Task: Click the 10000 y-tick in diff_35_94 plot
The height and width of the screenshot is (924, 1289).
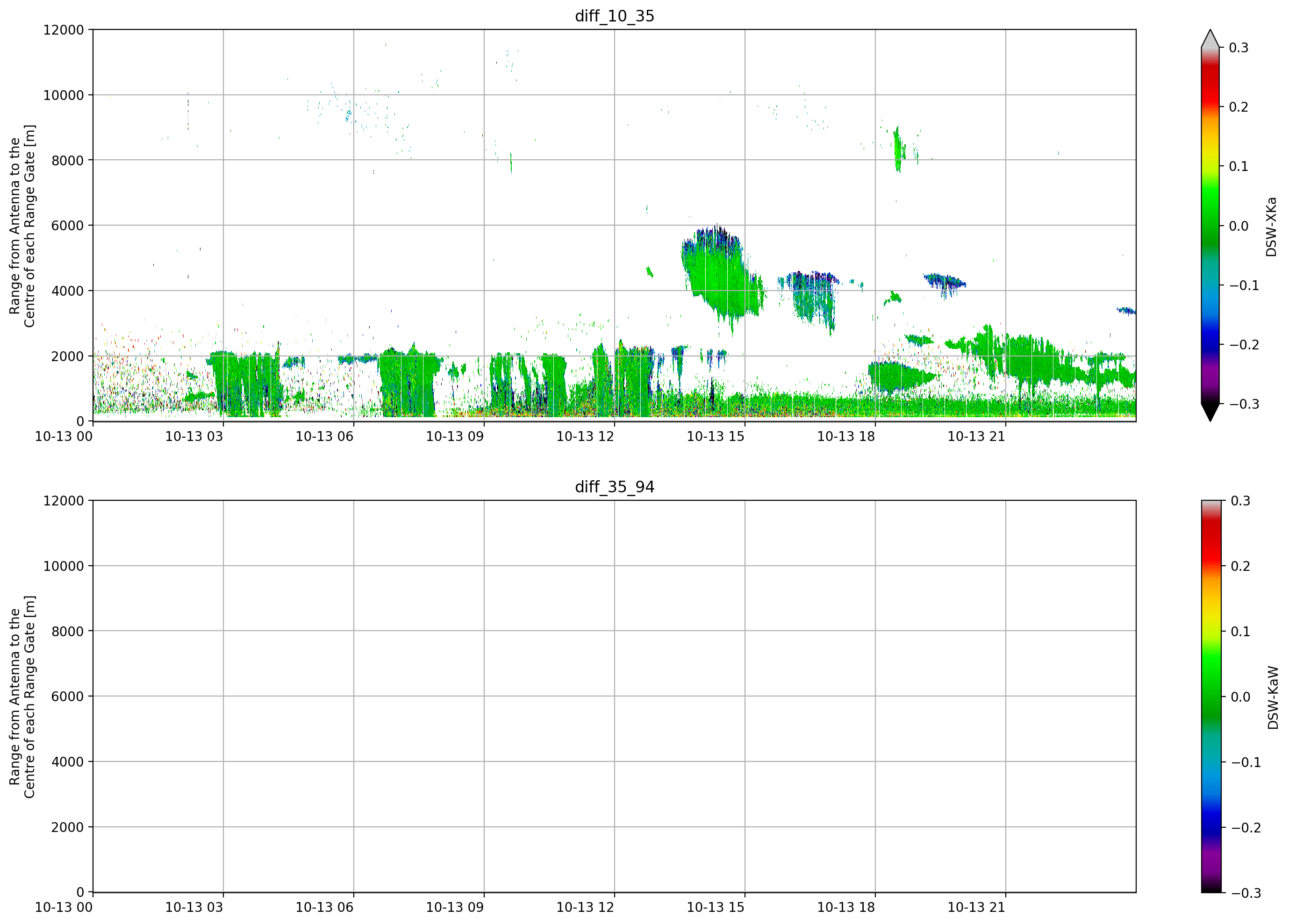Action: tap(64, 566)
